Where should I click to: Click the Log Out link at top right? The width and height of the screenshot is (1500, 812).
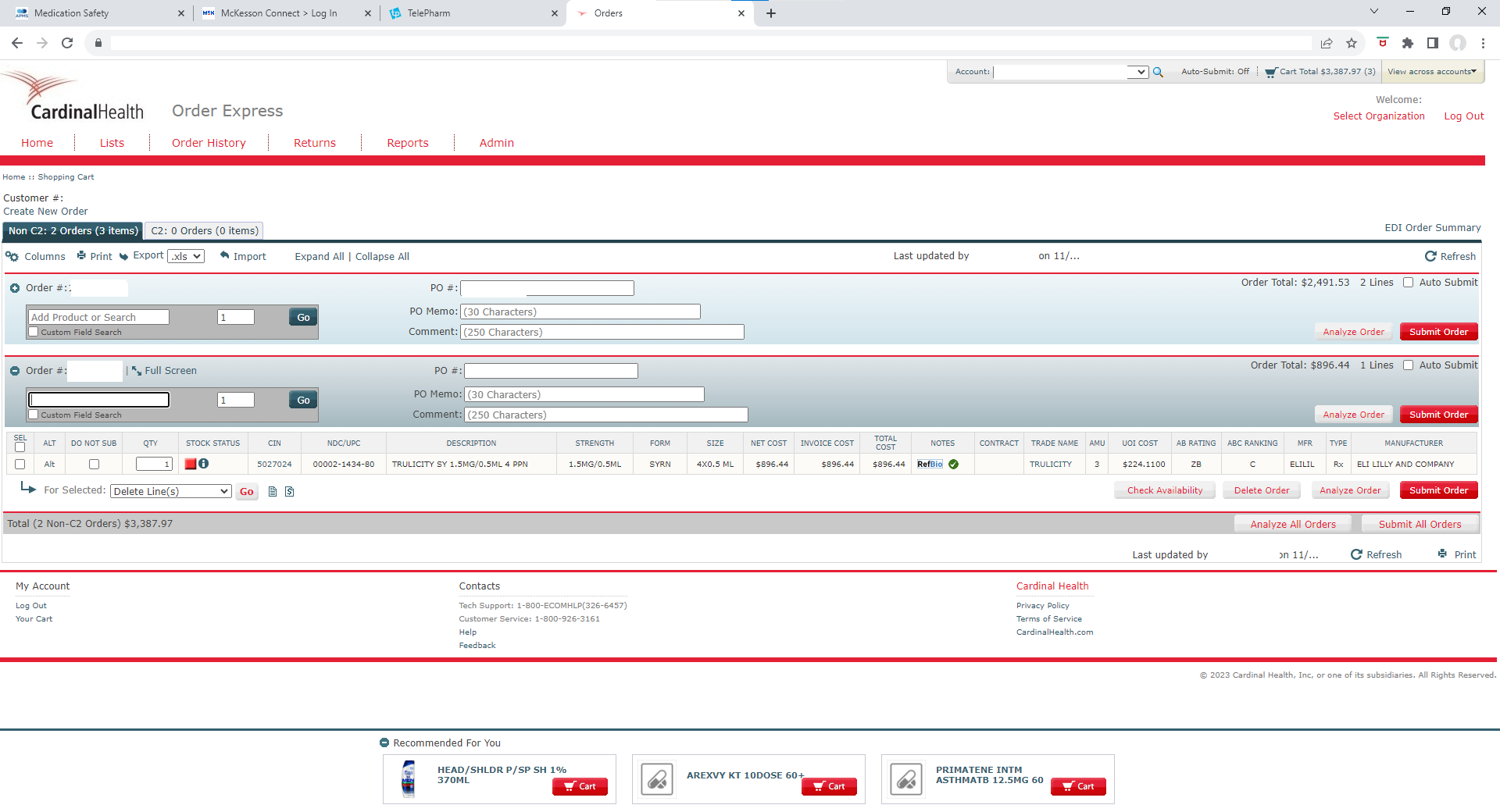[x=1464, y=116]
